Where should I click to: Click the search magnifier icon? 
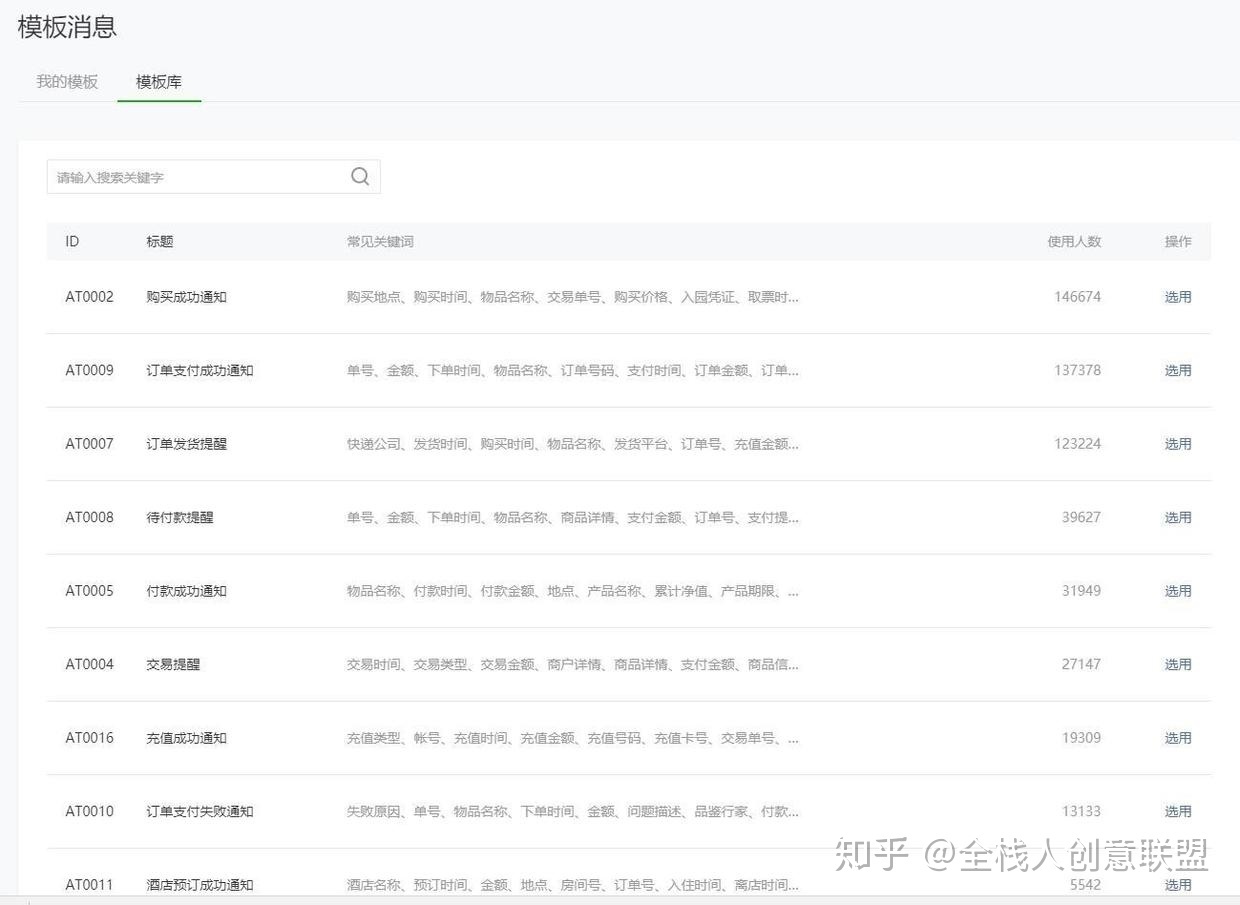click(360, 177)
